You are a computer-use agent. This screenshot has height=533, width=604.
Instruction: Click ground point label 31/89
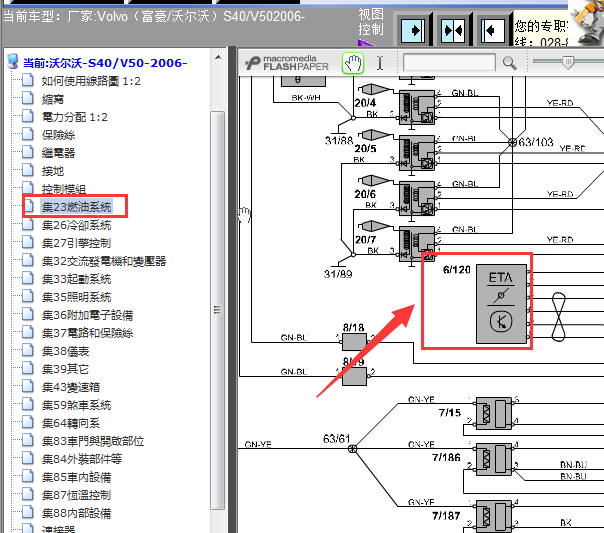coord(338,274)
